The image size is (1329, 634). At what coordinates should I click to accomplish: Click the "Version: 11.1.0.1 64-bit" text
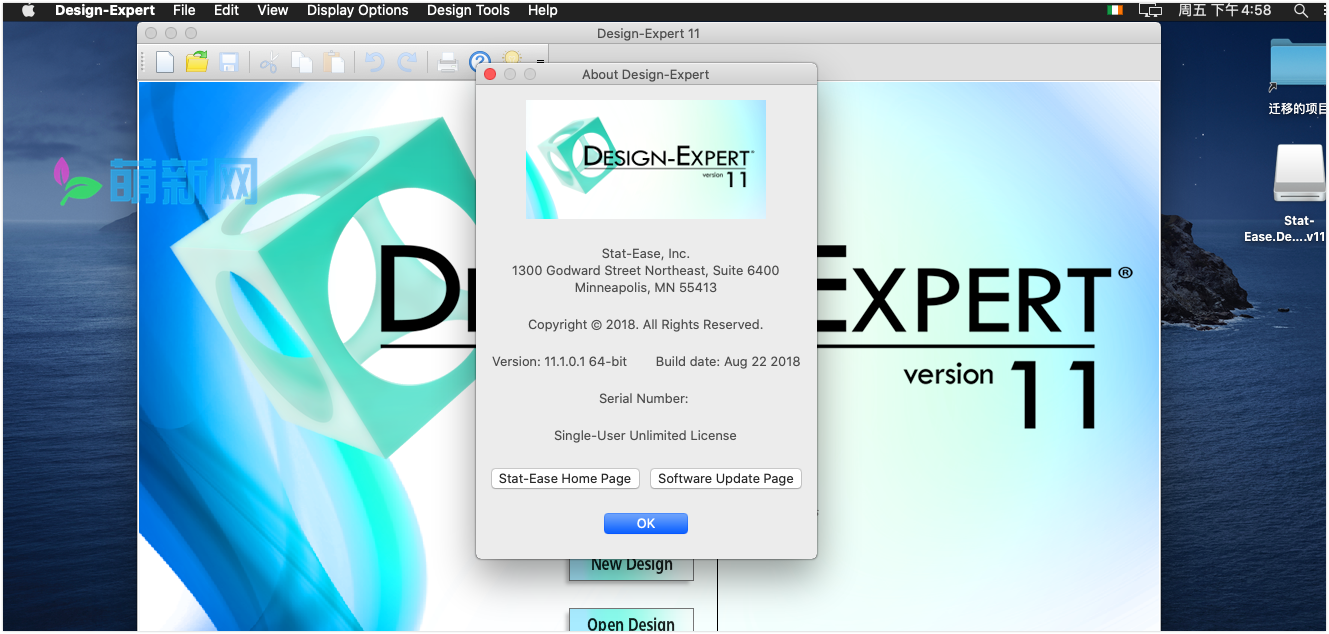click(560, 361)
